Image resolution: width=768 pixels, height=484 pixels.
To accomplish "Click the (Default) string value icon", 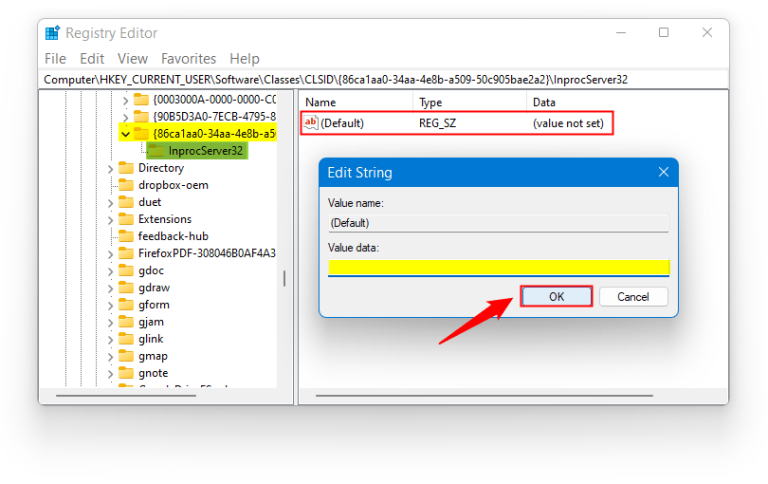I will pos(310,123).
